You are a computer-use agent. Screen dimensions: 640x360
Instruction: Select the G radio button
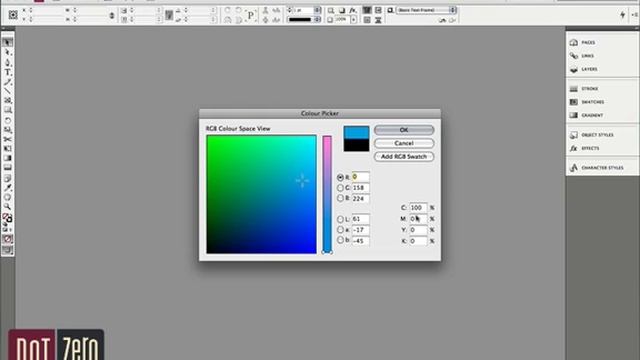[340, 188]
